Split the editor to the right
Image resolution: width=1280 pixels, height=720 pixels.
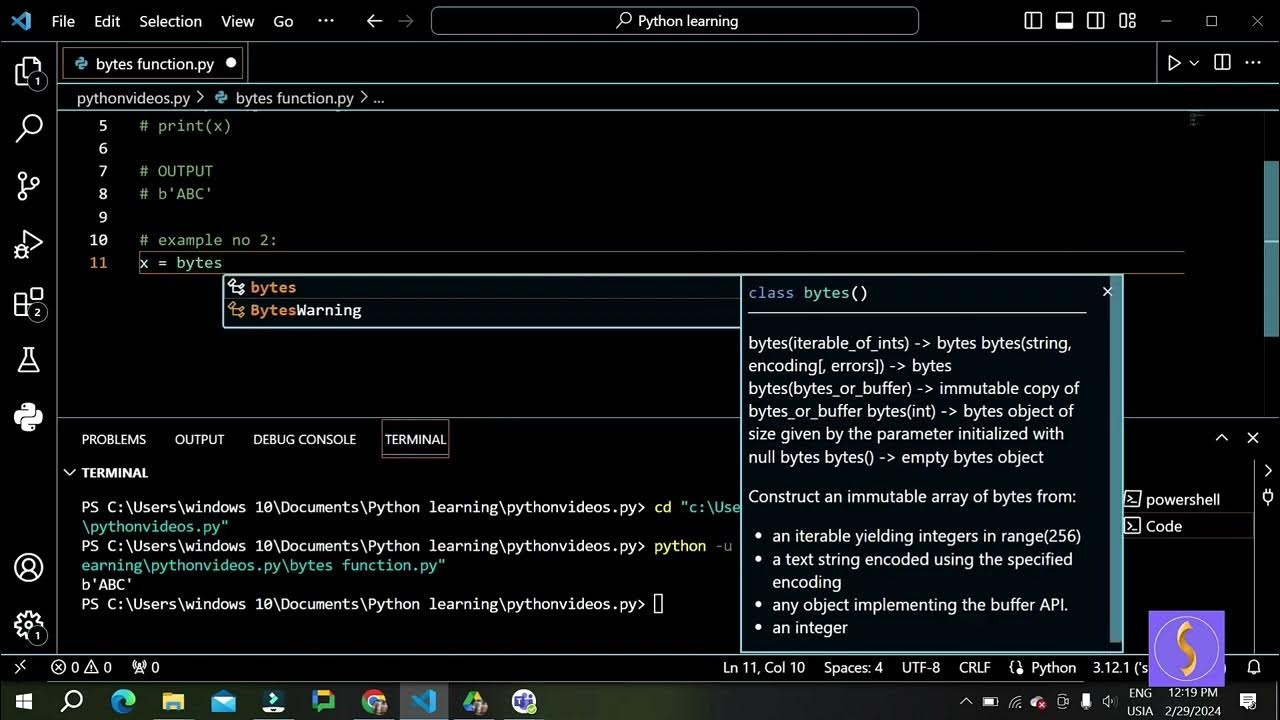pos(1222,63)
